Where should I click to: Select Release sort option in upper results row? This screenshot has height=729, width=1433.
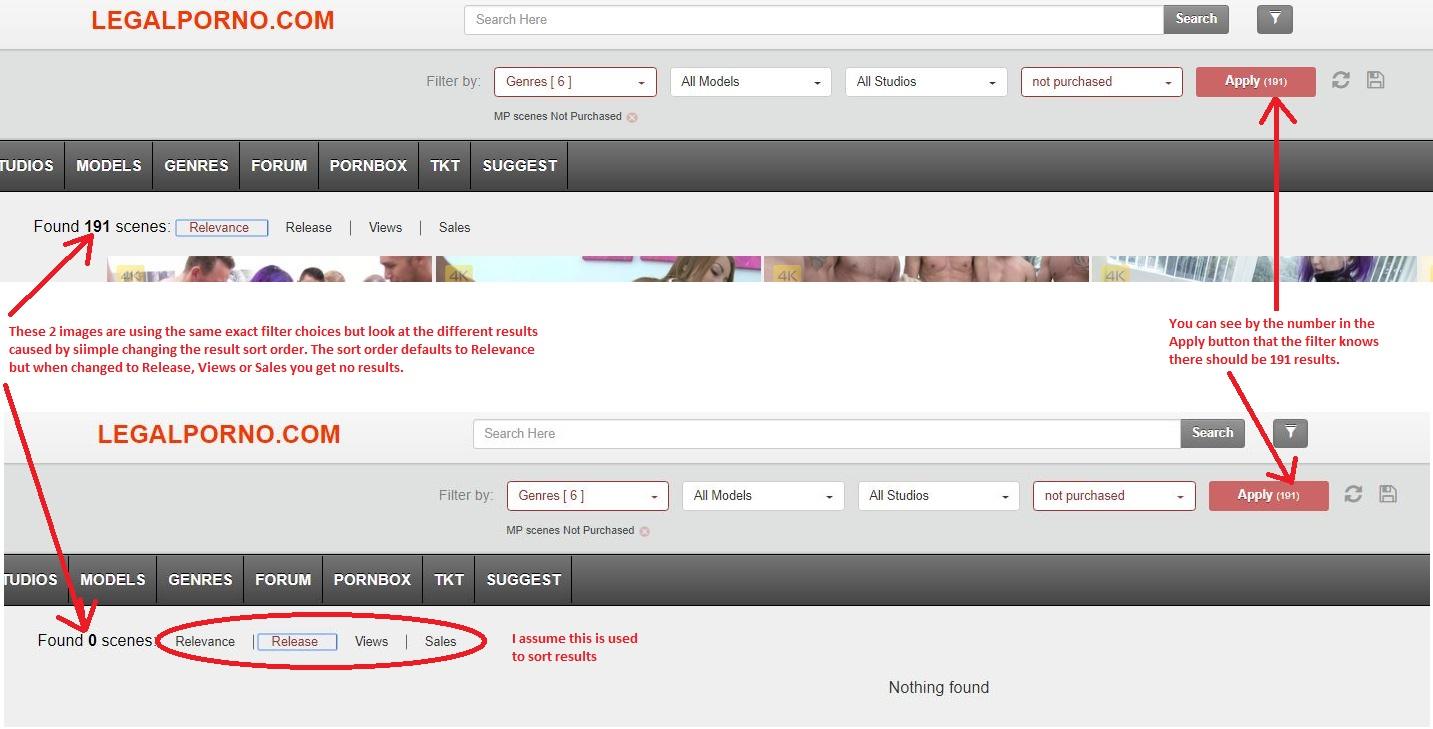click(x=308, y=228)
